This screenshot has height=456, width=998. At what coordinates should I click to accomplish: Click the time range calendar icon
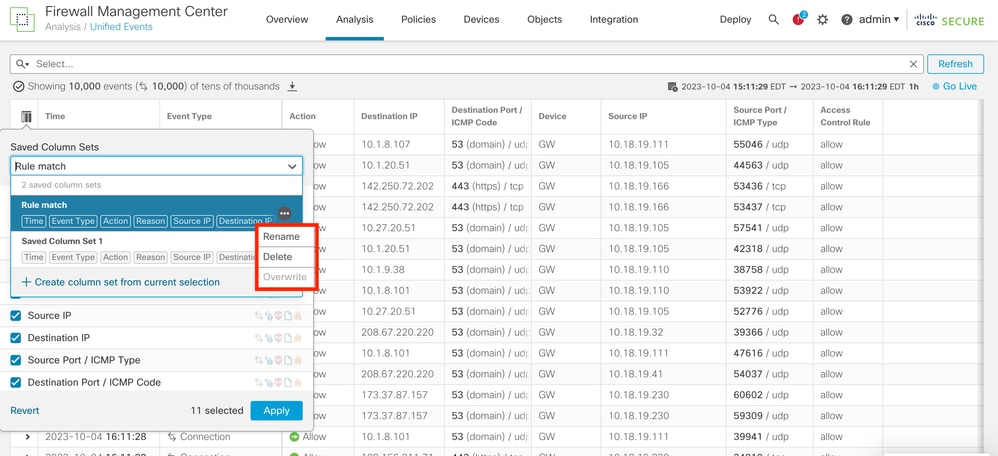[672, 87]
